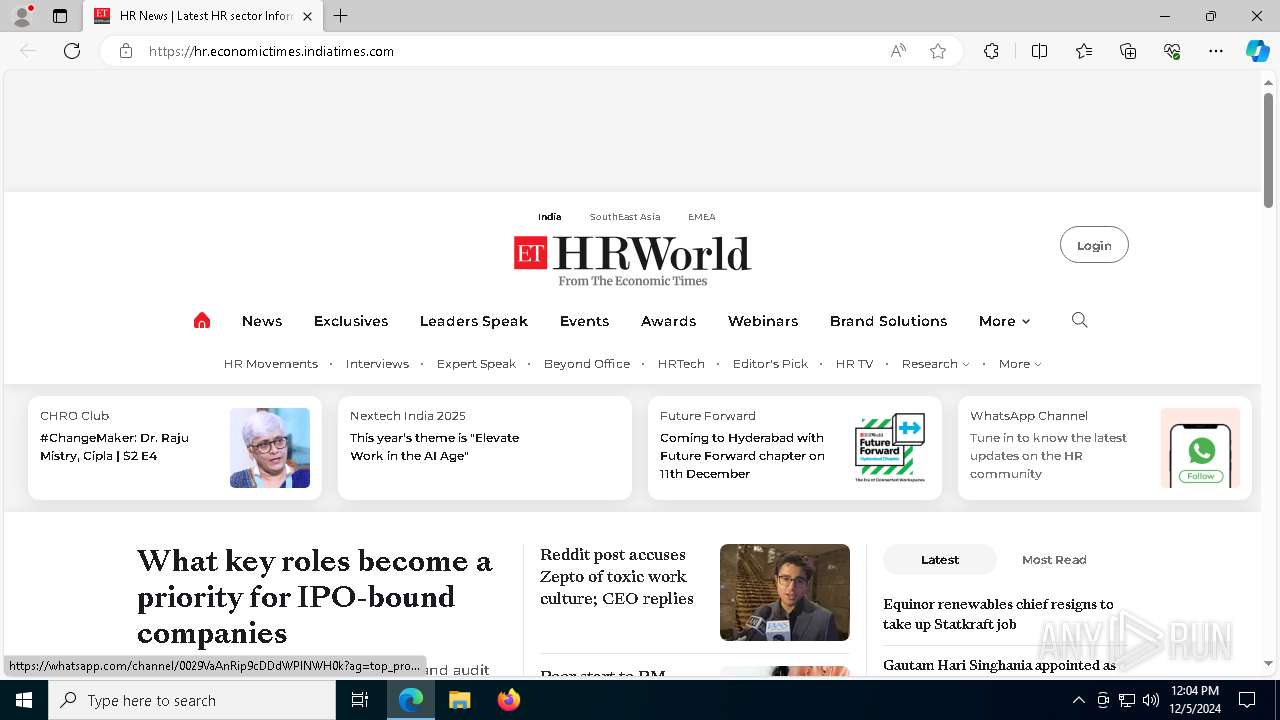This screenshot has width=1280, height=720.
Task: Expand the More dropdown in secondary nav
Action: tap(1020, 364)
